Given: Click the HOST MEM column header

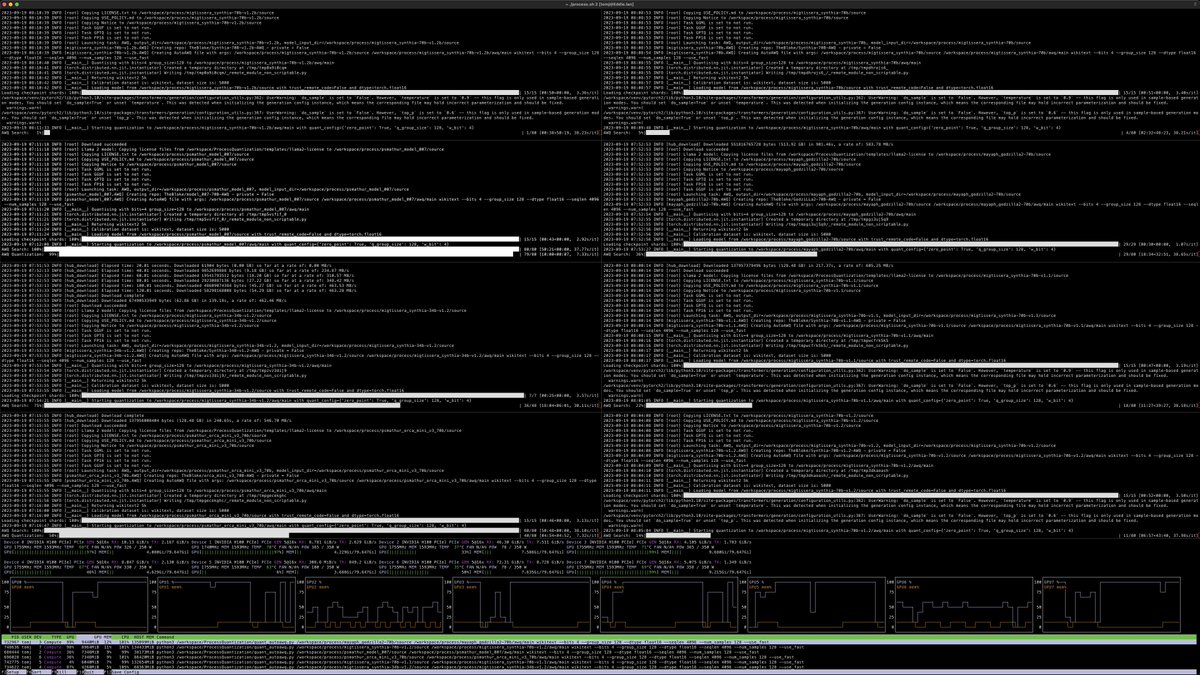Looking at the screenshot, I should [x=144, y=636].
